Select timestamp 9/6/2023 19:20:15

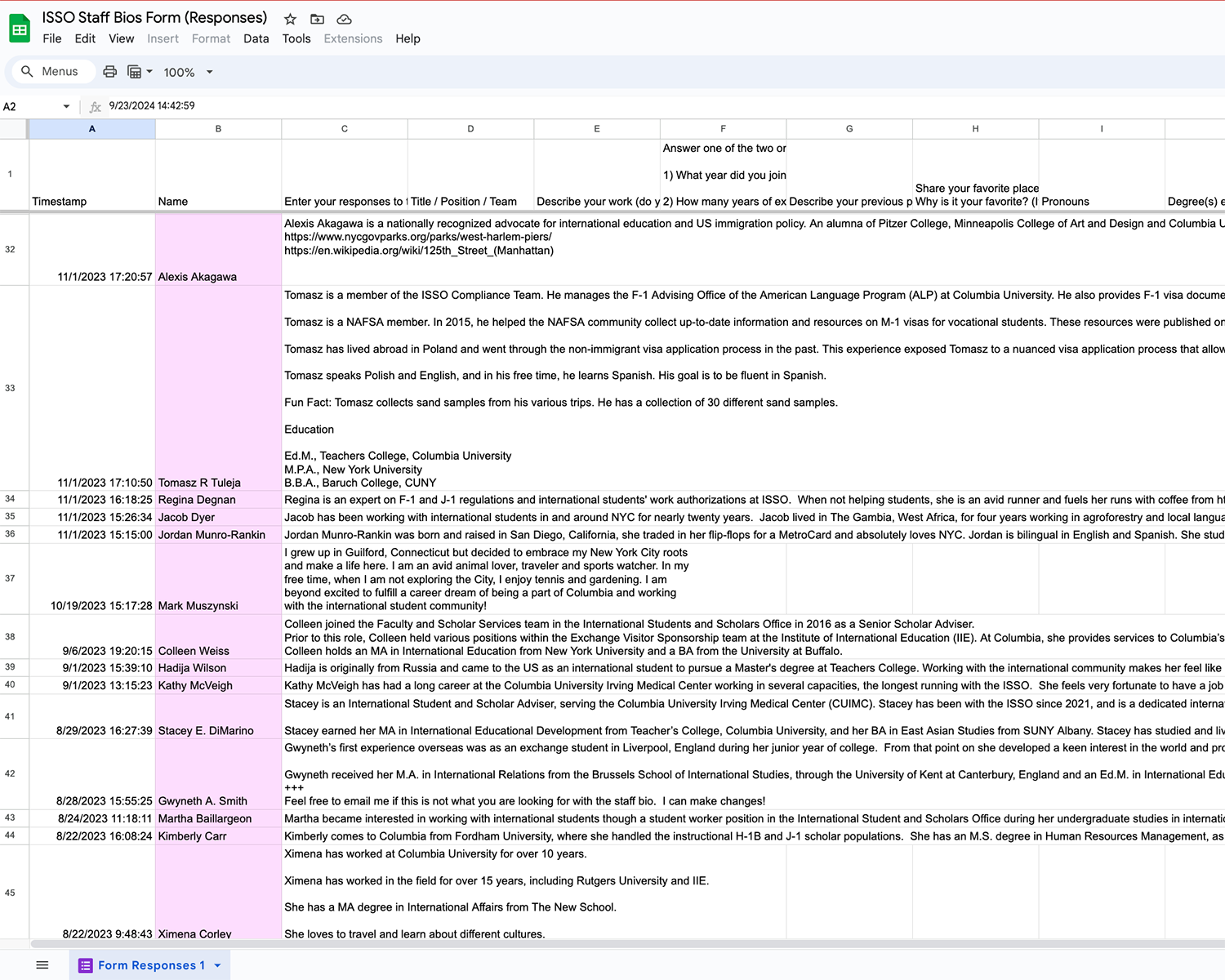(x=92, y=636)
